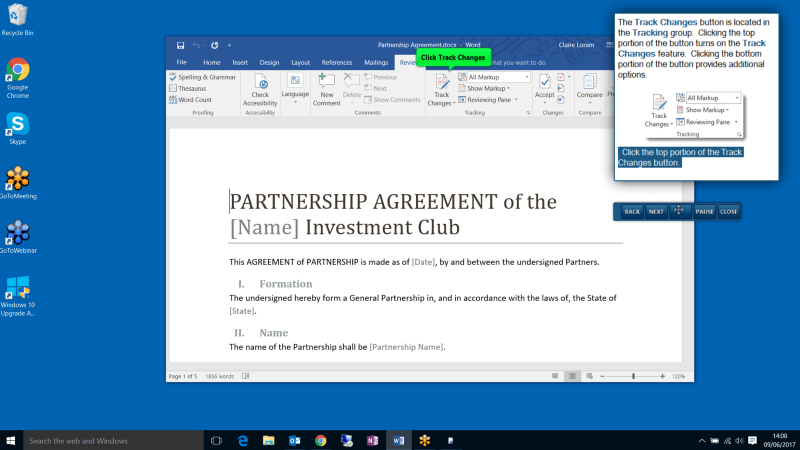This screenshot has height=450, width=800.
Task: Click Previous Change icon in Changes group
Action: pyautogui.click(x=561, y=88)
